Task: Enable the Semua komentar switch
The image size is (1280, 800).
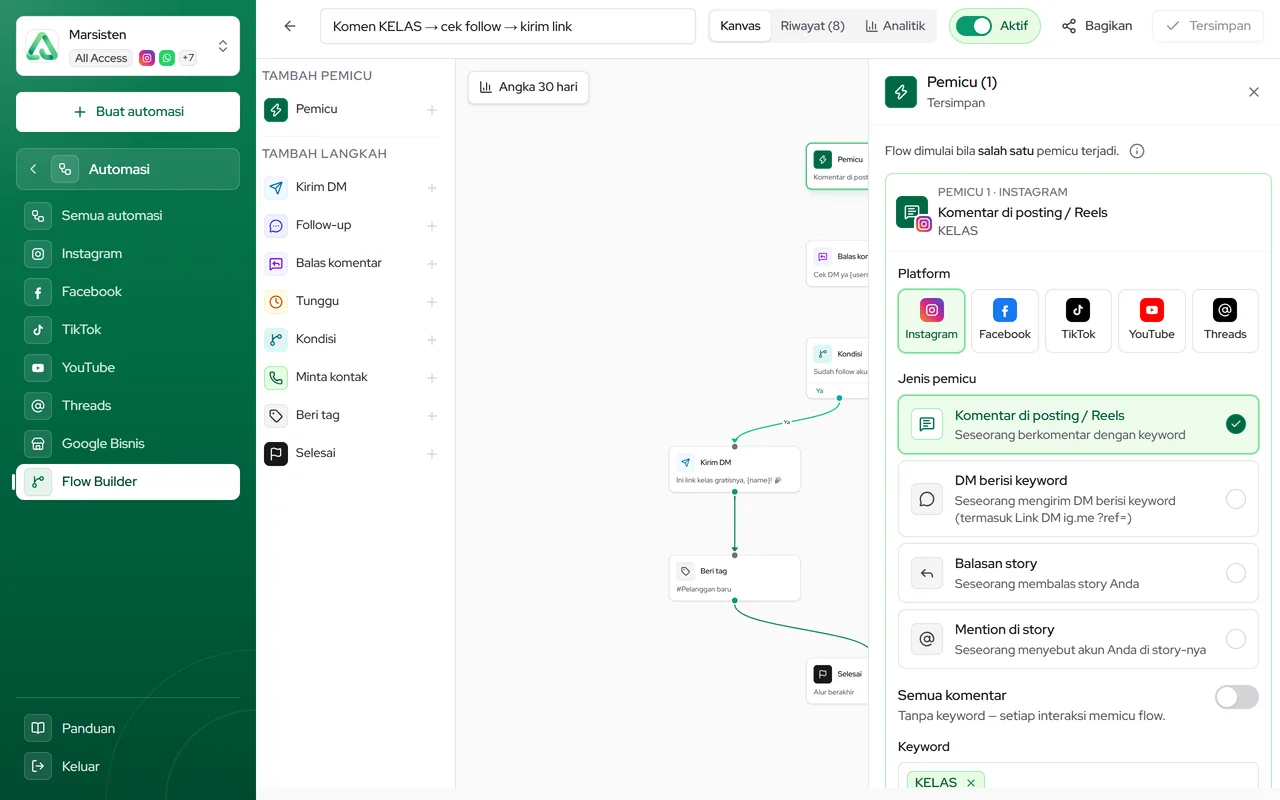Action: (x=1237, y=697)
